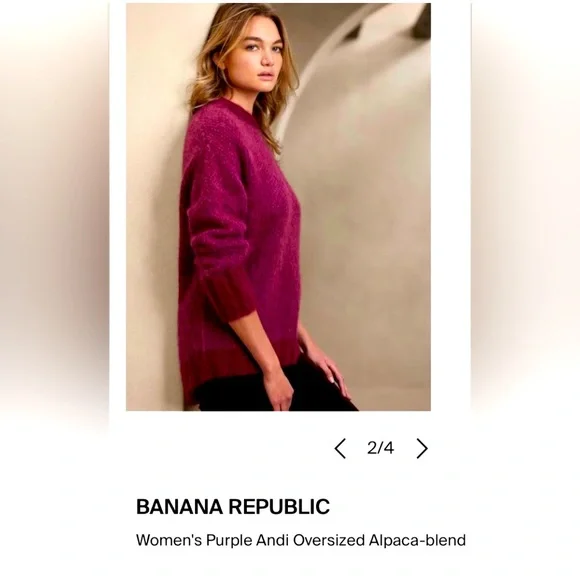Click the model's face in the photo

260,57
